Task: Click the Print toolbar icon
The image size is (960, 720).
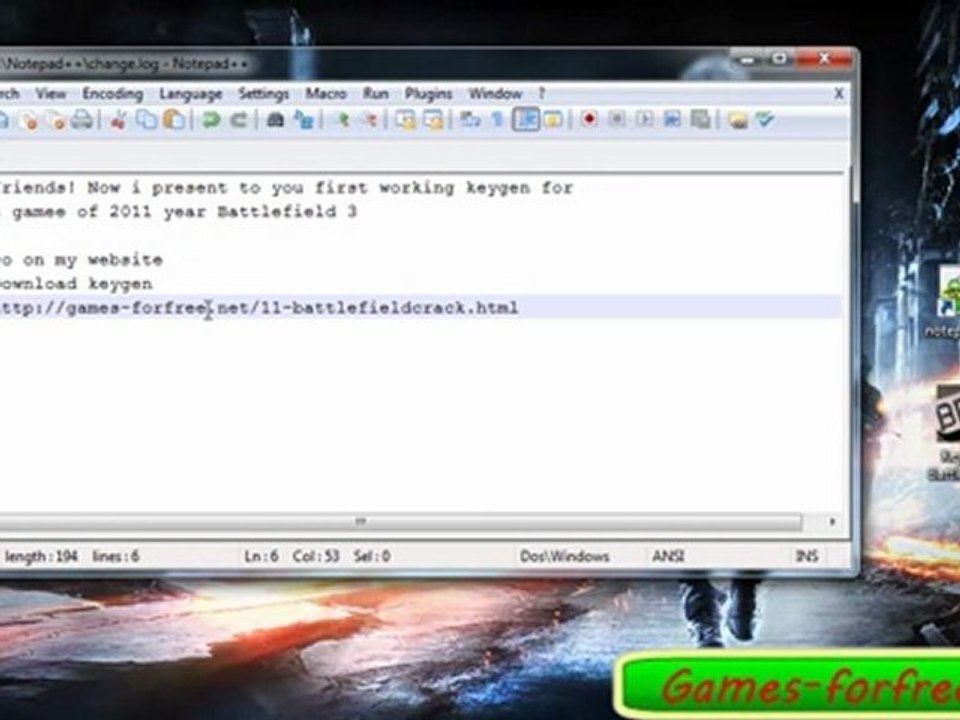Action: tap(83, 120)
